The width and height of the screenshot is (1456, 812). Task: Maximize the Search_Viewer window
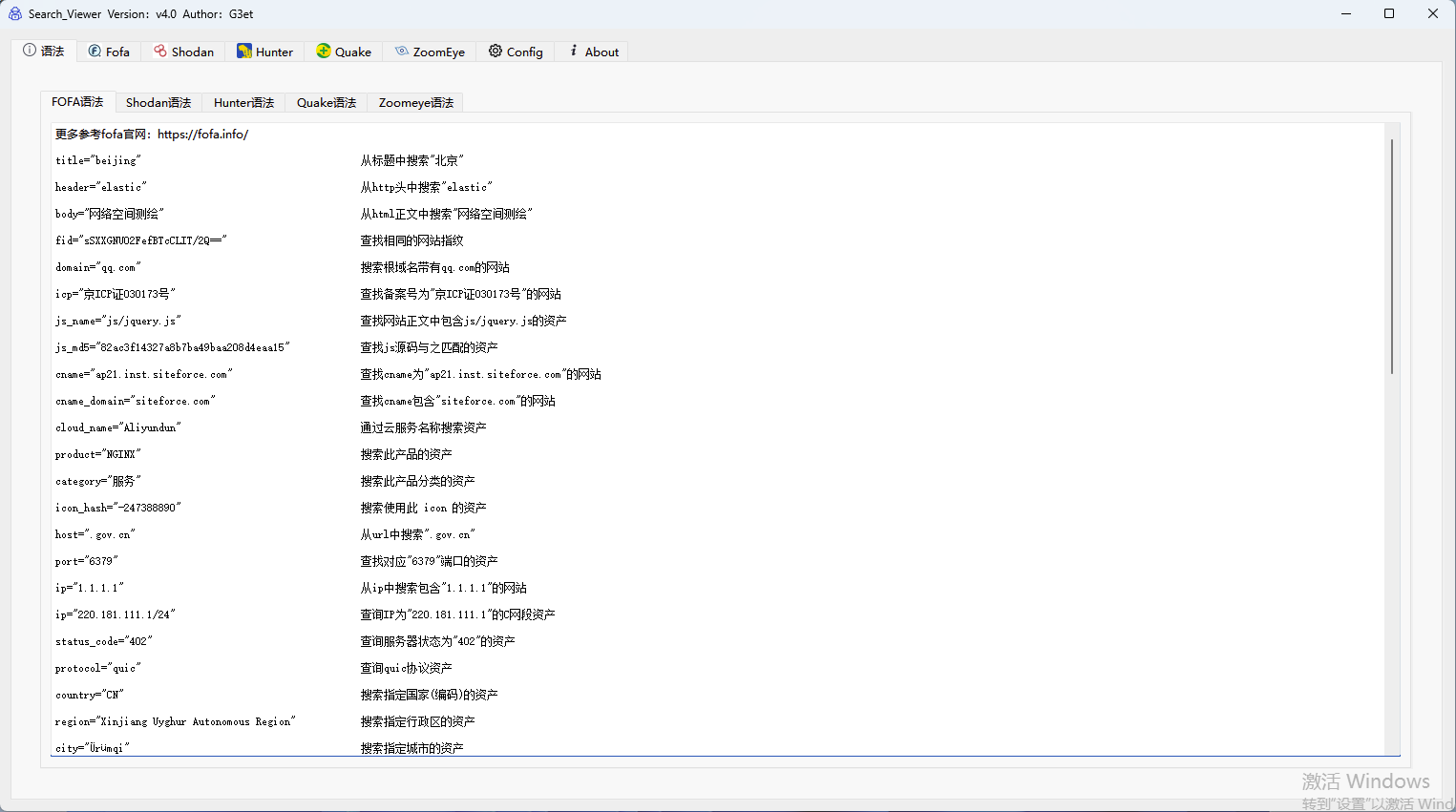pyautogui.click(x=1389, y=13)
